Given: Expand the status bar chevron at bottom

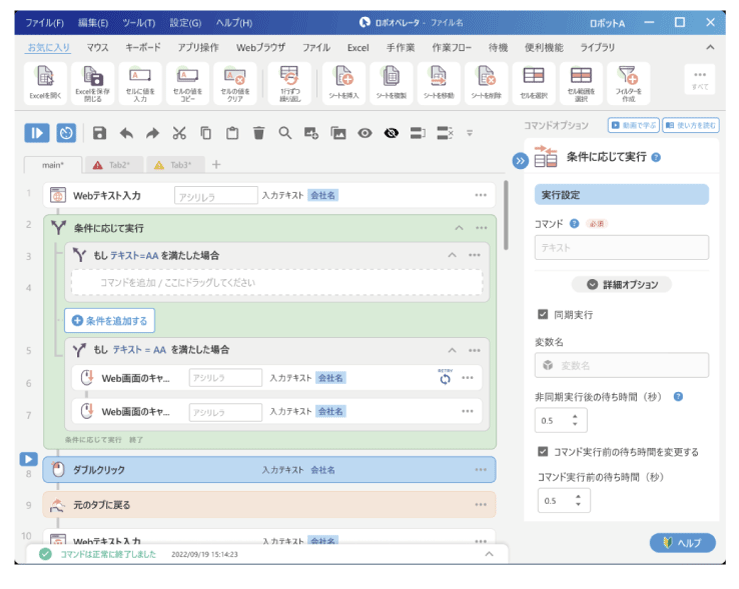Looking at the screenshot, I should (x=488, y=553).
